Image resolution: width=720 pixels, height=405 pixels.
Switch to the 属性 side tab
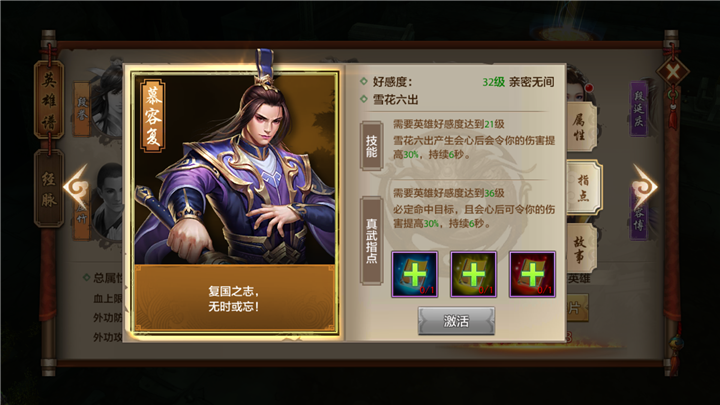point(581,127)
